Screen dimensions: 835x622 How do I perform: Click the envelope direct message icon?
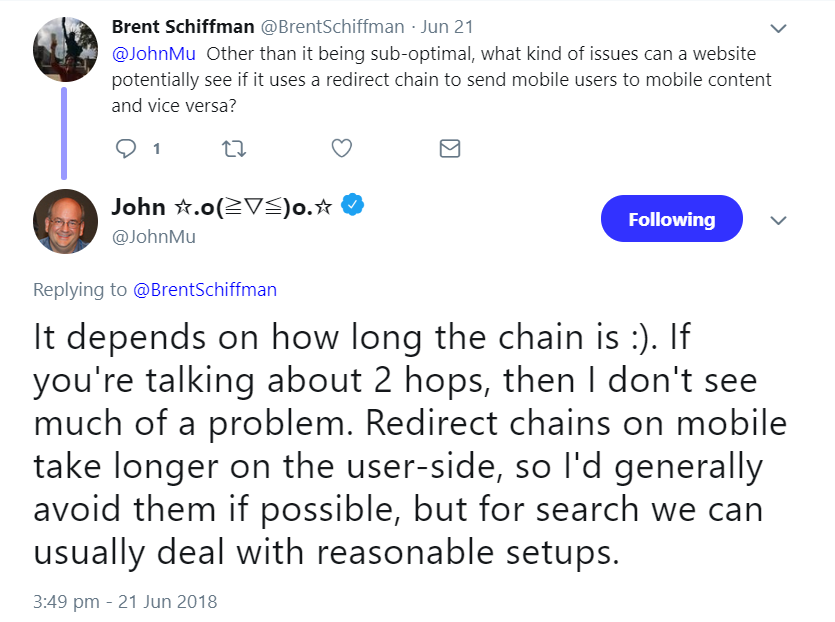coord(450,149)
